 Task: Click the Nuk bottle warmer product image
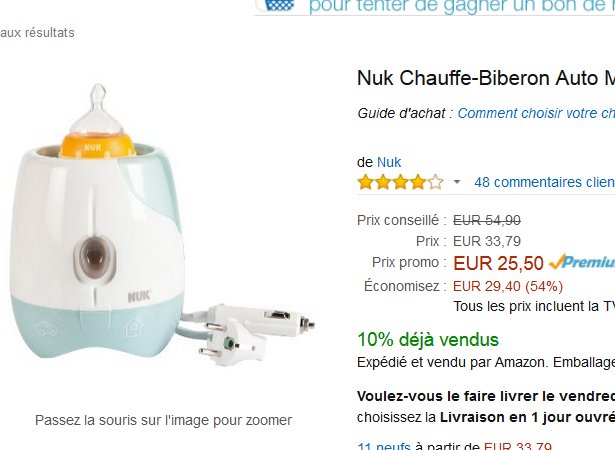163,225
